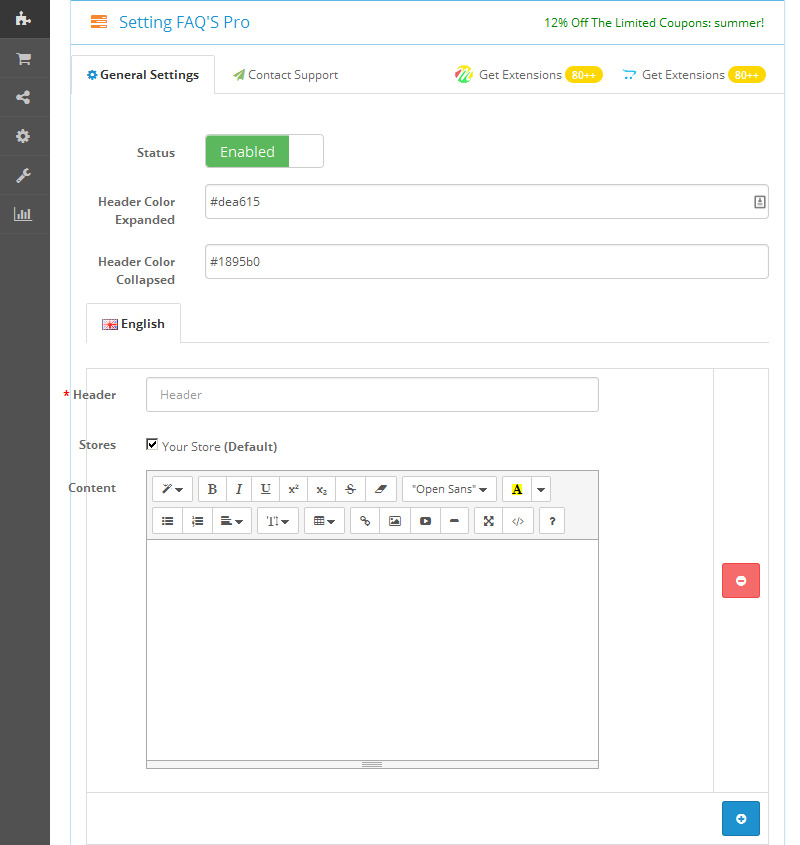The height and width of the screenshot is (845, 800).
Task: Toggle the unordered list button
Action: tap(168, 521)
